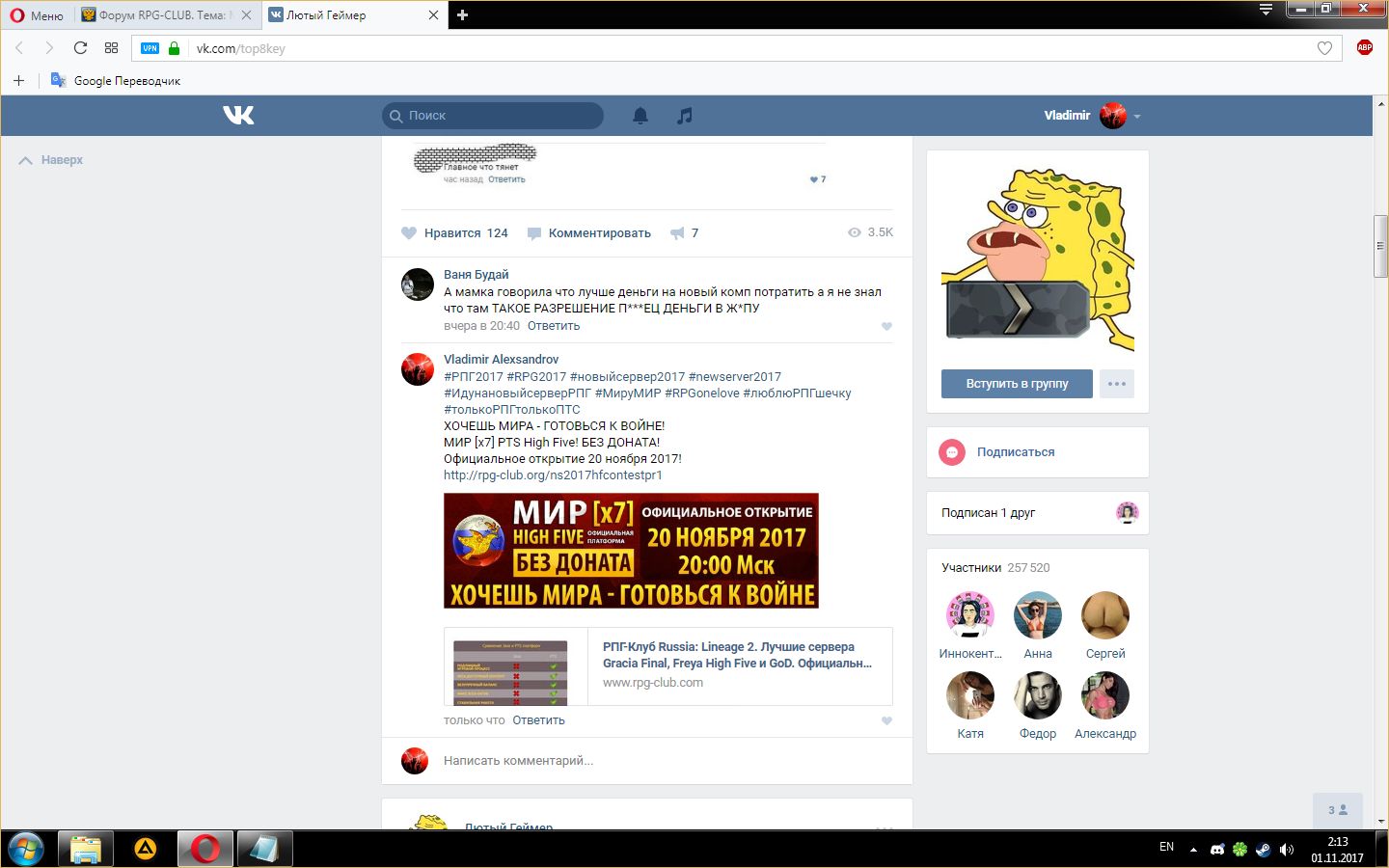This screenshot has width=1389, height=868.
Task: Open Ваня Будай profile name
Action: click(476, 275)
